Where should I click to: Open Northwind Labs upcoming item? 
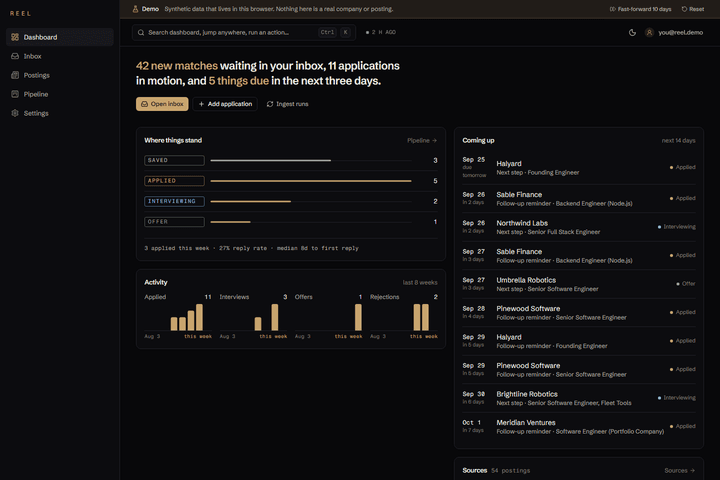tap(579, 227)
